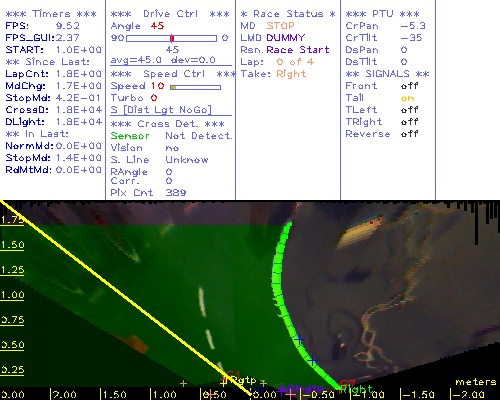Click the avg=45.0 dev=0.0 readout
Screen dimensions: 500x400
click(x=163, y=60)
